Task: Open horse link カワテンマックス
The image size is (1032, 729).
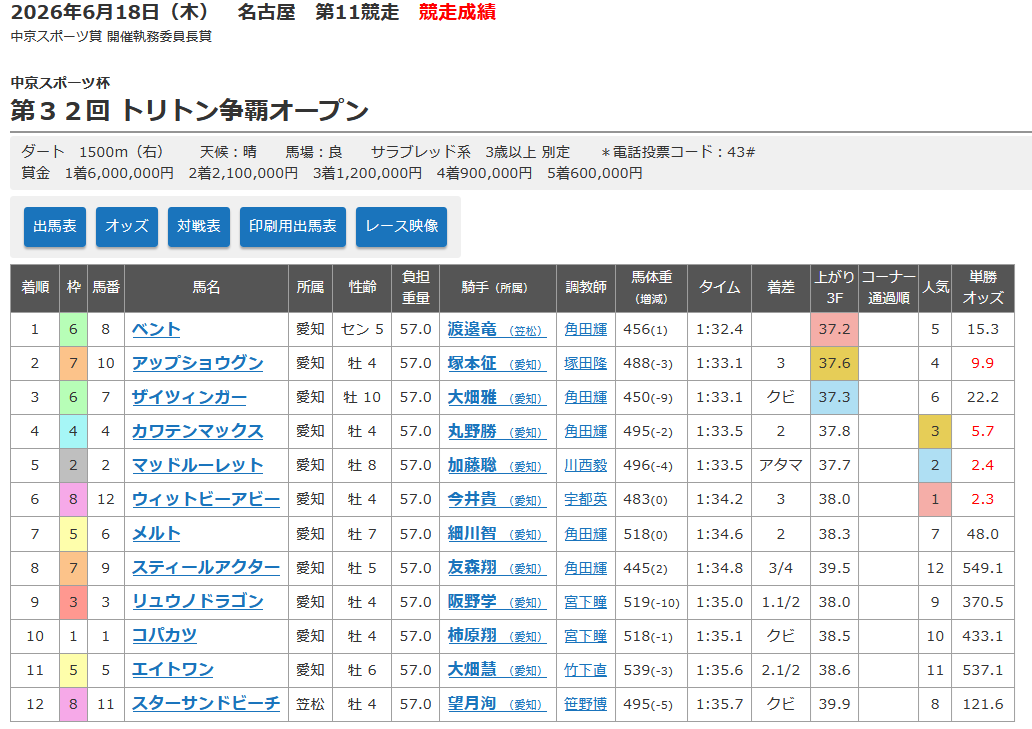Action: tap(197, 432)
